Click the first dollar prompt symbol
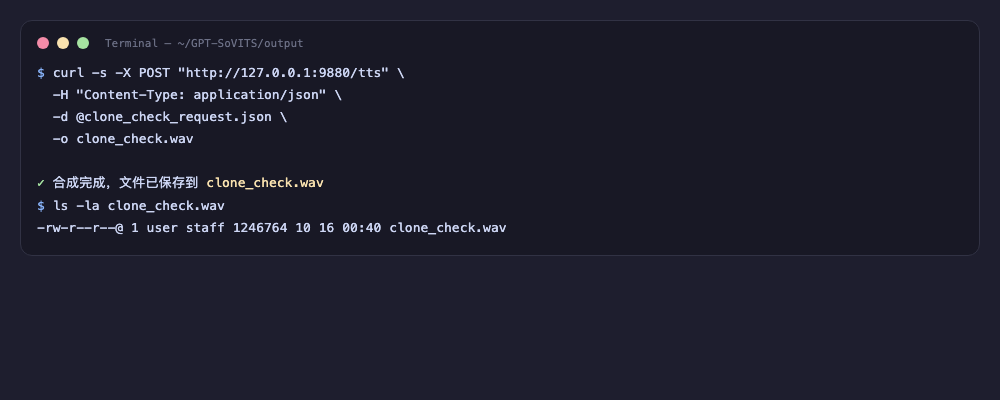The height and width of the screenshot is (400, 1000). [41, 73]
